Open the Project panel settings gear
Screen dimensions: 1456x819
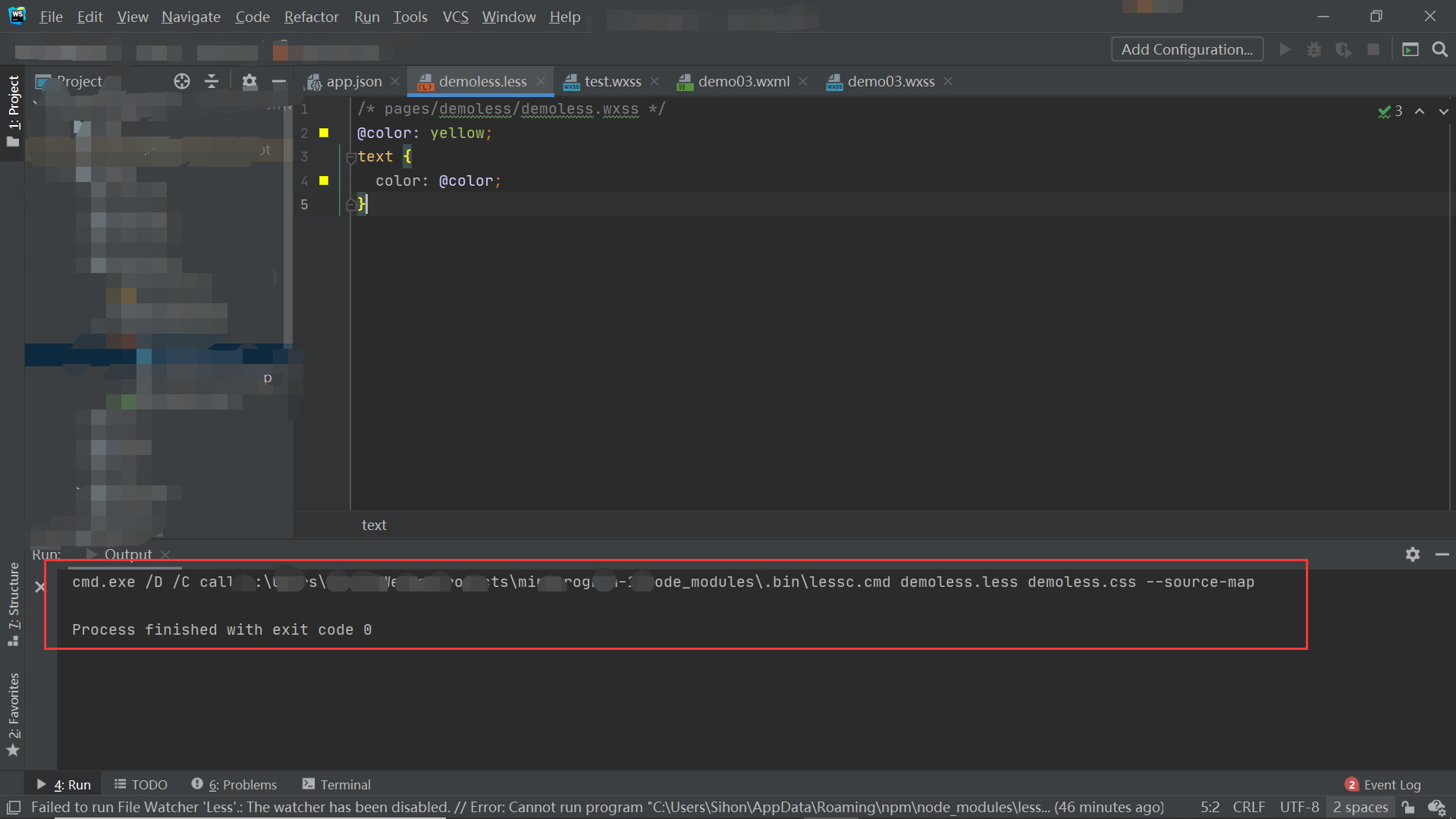pyautogui.click(x=249, y=81)
